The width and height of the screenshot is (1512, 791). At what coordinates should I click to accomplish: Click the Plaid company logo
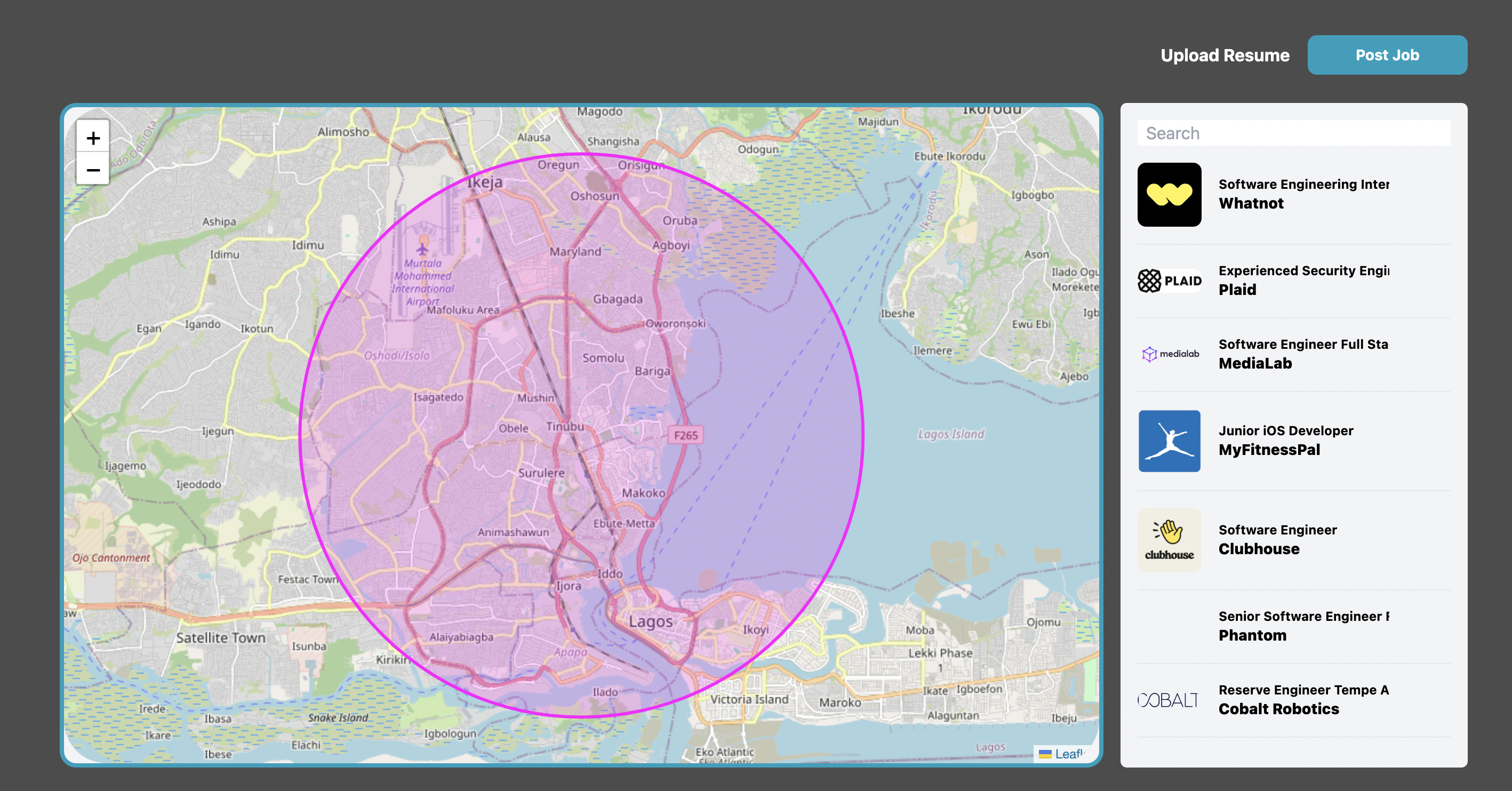click(x=1169, y=281)
